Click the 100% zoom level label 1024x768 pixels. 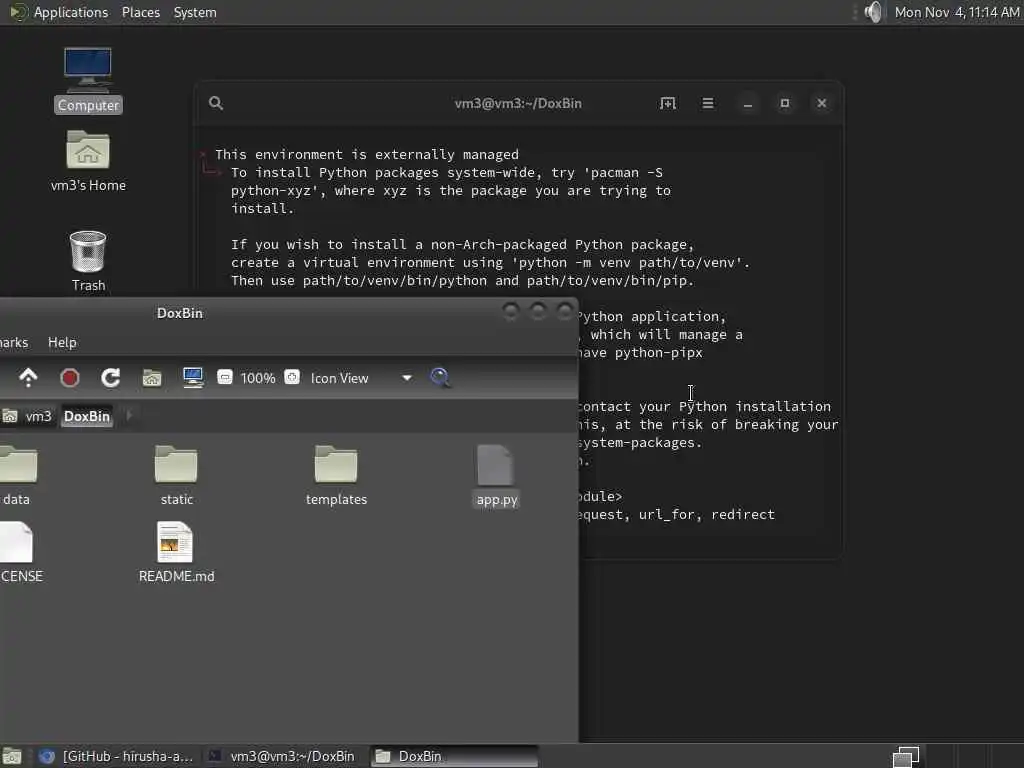click(x=258, y=378)
